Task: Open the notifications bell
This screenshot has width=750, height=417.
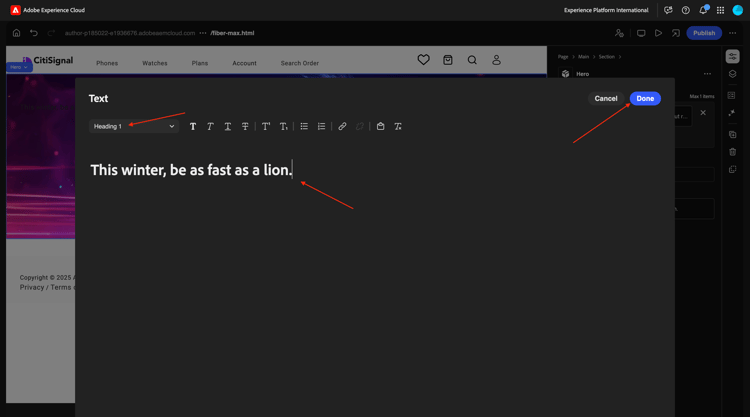Action: [703, 10]
